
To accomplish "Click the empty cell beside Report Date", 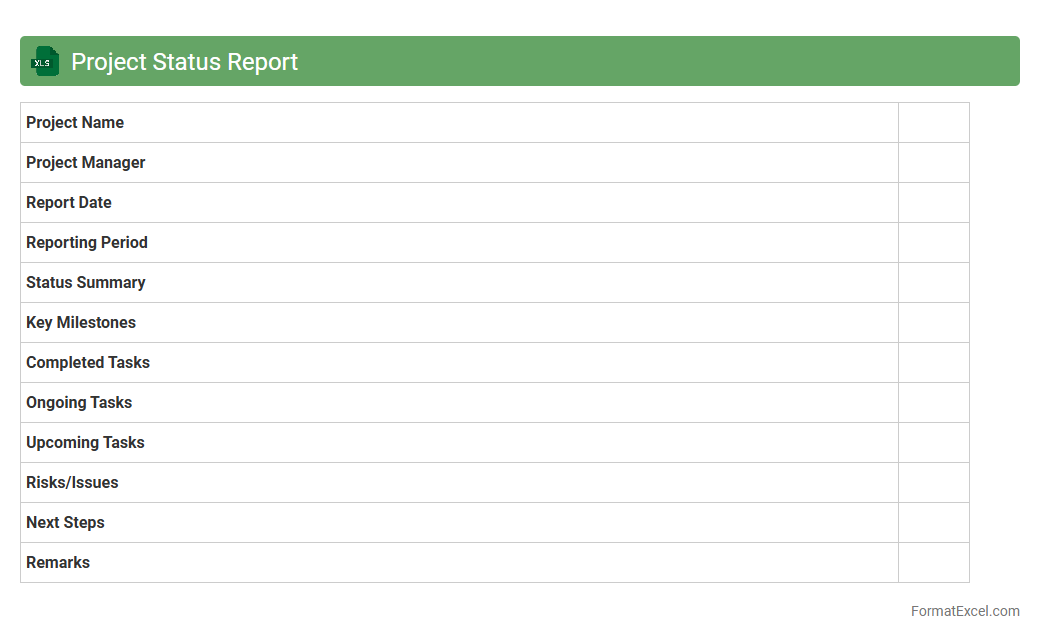I will (933, 203).
